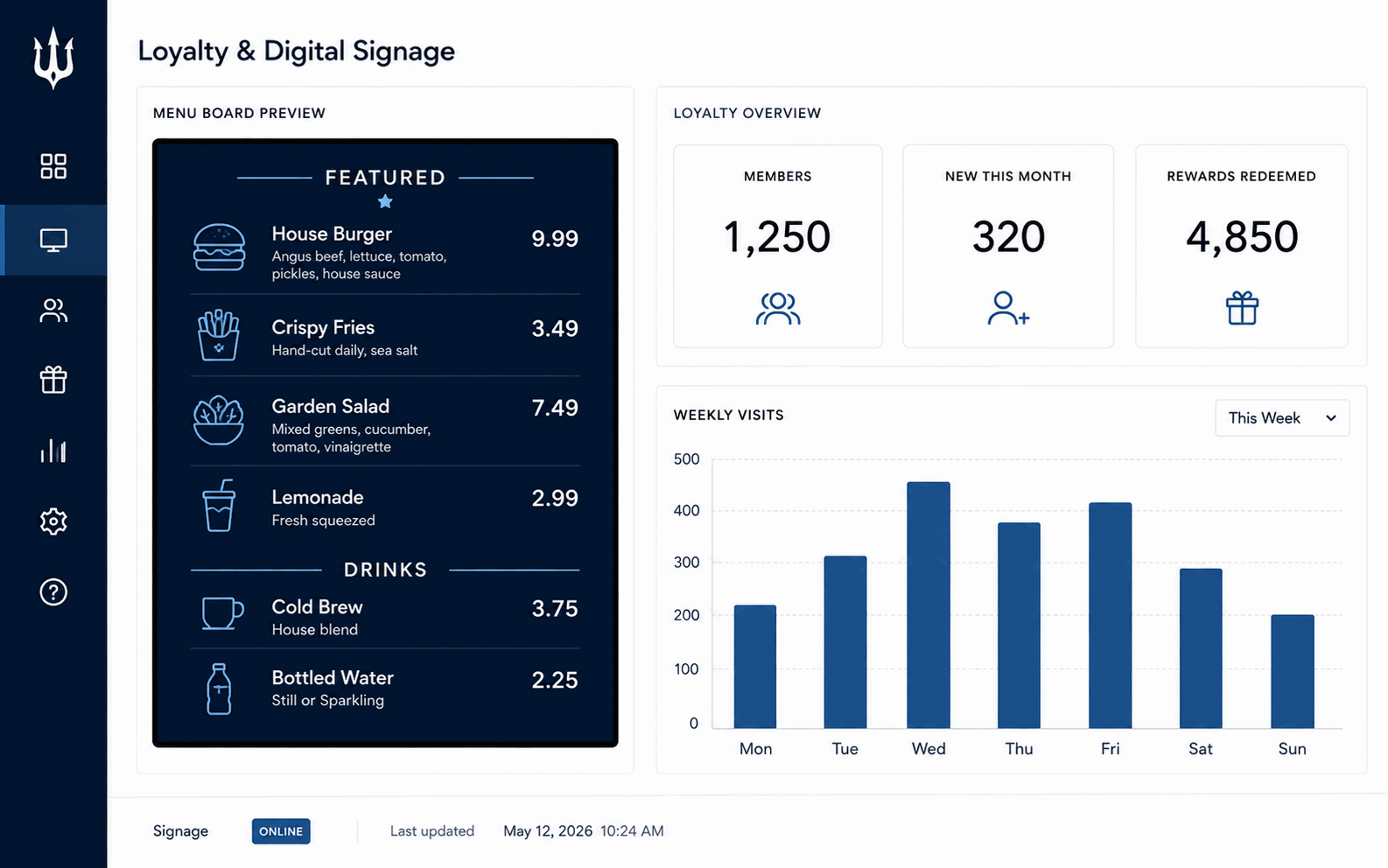Open the analytics bar chart icon
The width and height of the screenshot is (1388, 868).
53,451
